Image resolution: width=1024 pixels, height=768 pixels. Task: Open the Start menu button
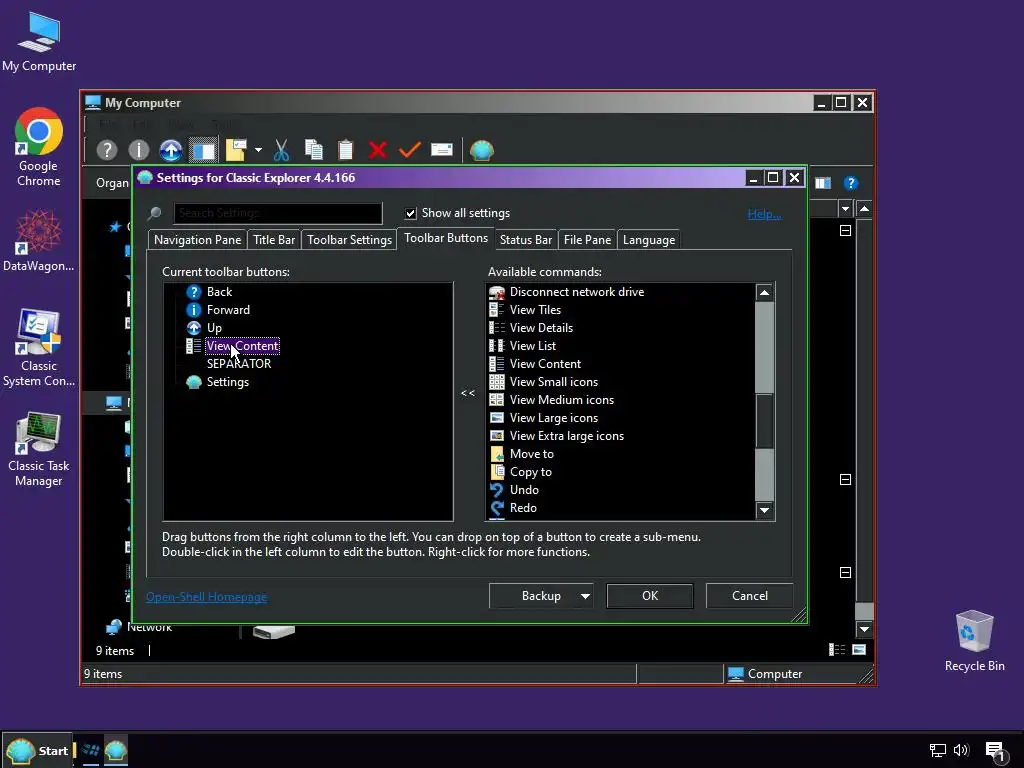tap(38, 750)
